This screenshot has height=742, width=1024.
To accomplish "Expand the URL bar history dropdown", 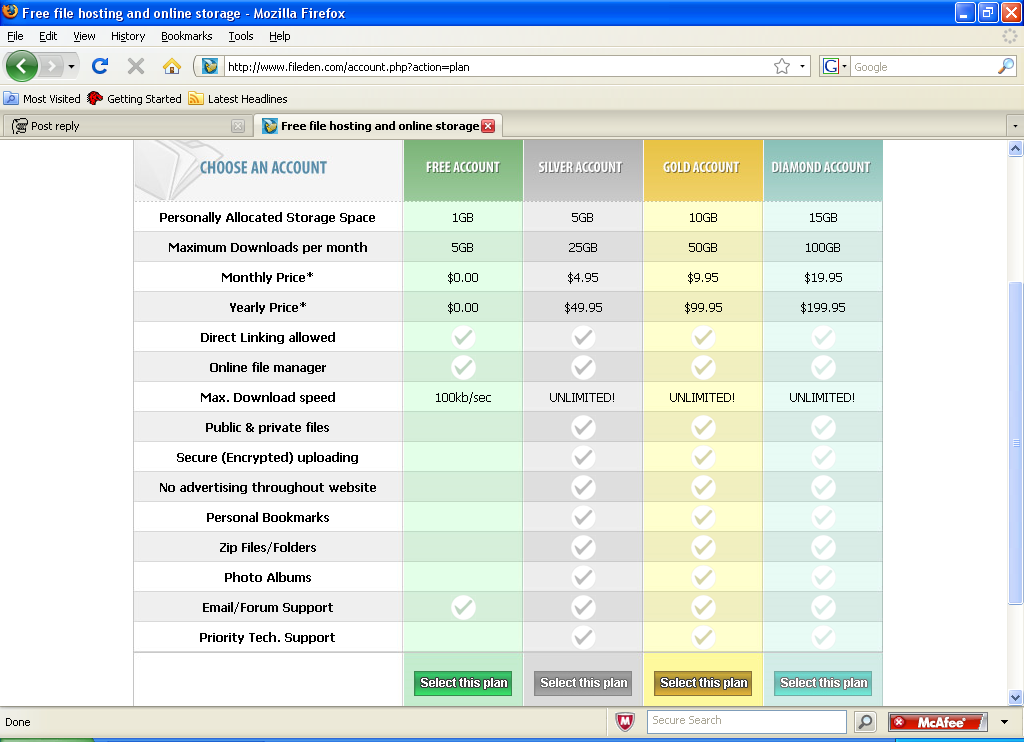I will pos(802,66).
